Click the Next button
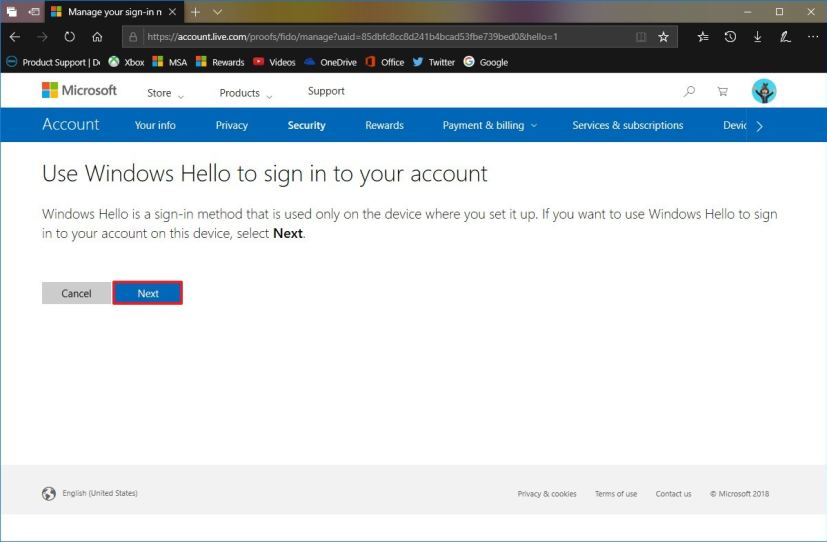The height and width of the screenshot is (542, 827). pos(148,293)
